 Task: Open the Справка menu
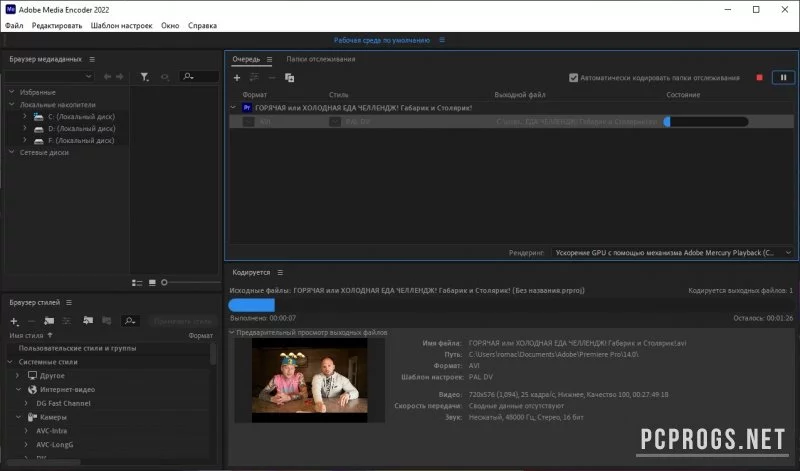pyautogui.click(x=203, y=26)
